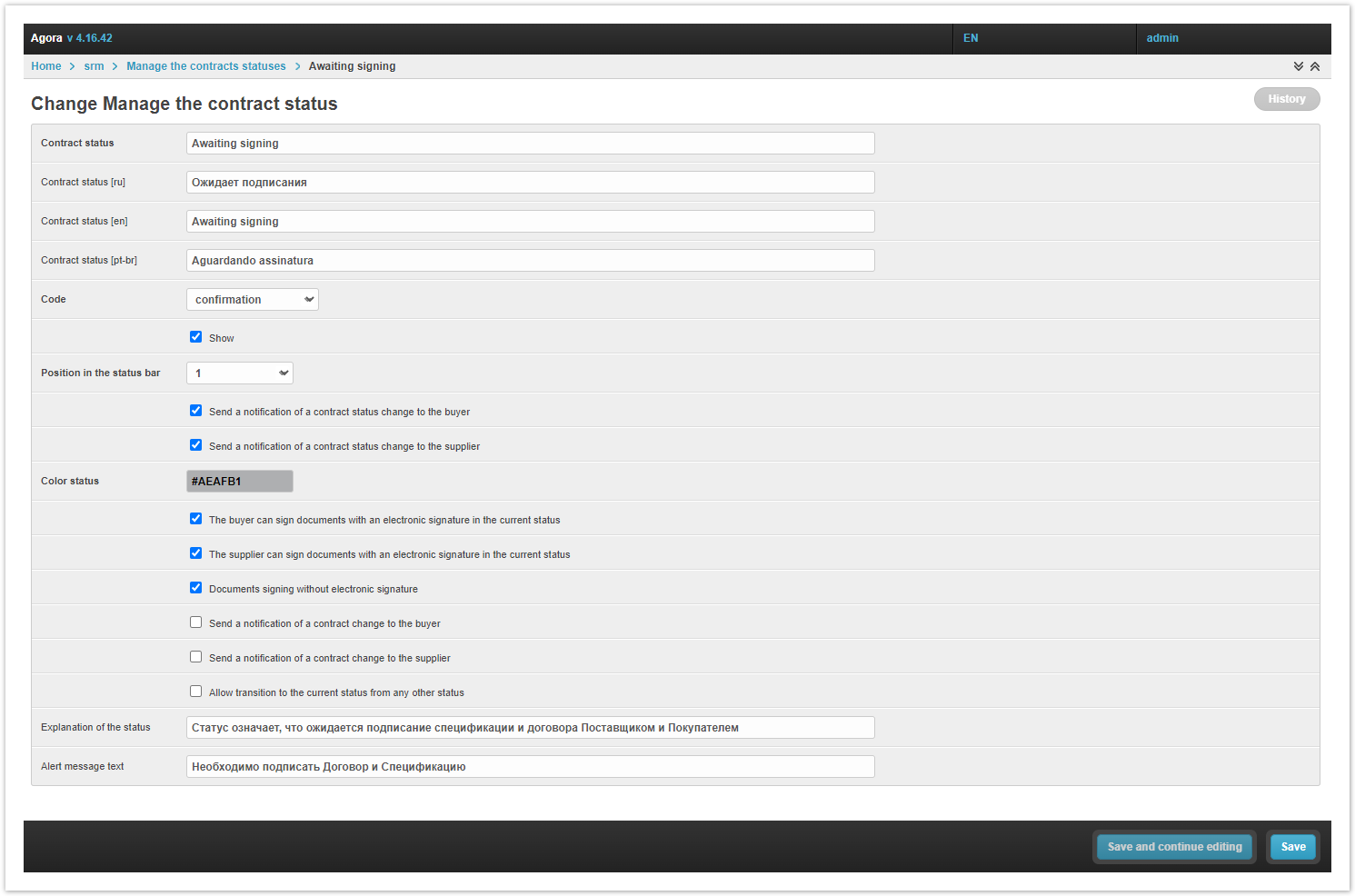Click the Contract status [pt-br] input field
Screen dimensions: 1355x896
click(530, 261)
